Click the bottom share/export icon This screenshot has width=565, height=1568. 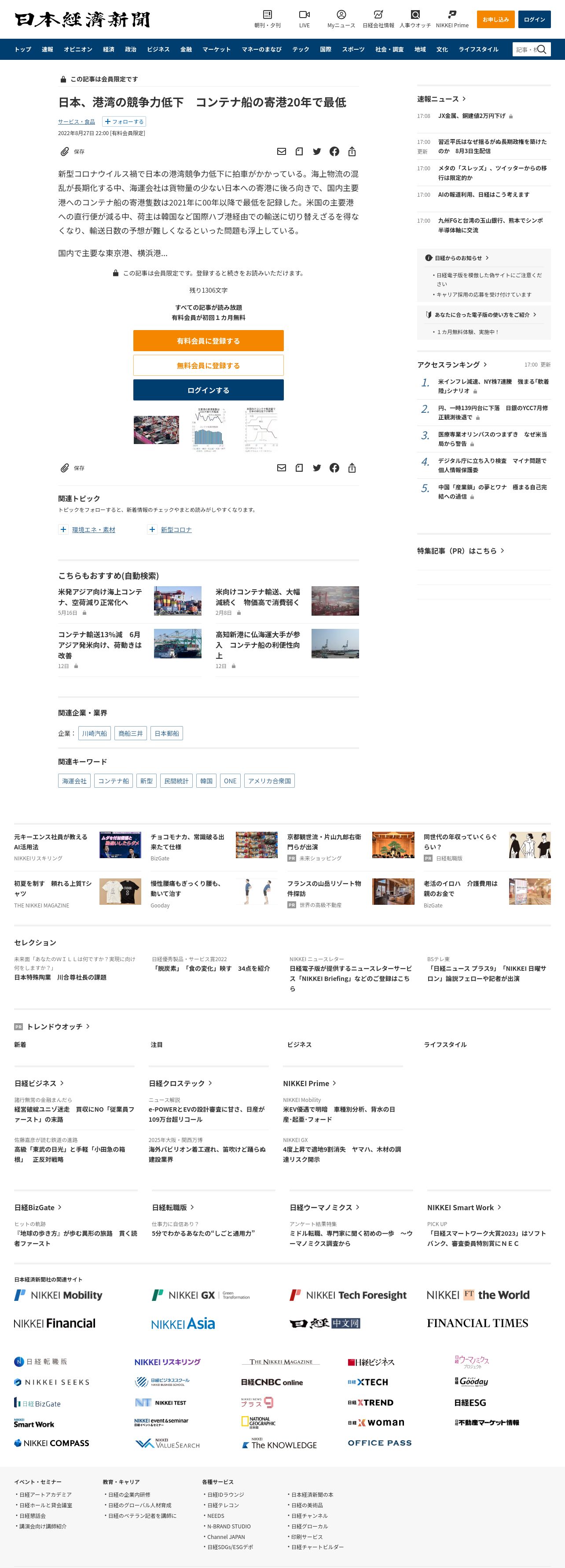(352, 467)
